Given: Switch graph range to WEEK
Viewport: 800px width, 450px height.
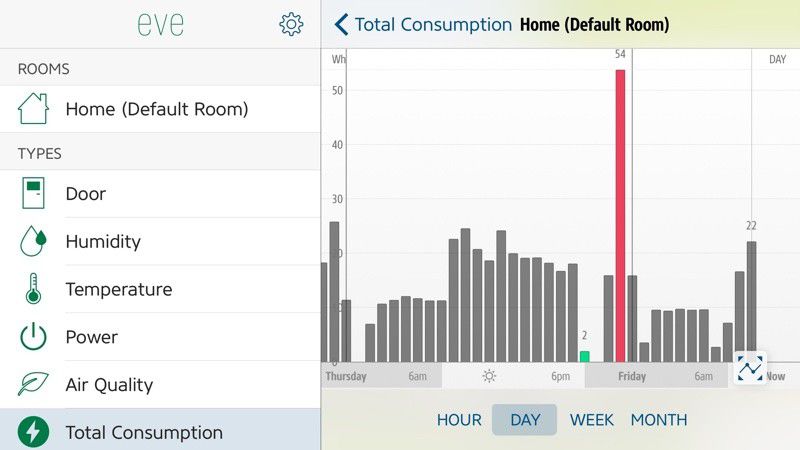Looking at the screenshot, I should coord(592,420).
